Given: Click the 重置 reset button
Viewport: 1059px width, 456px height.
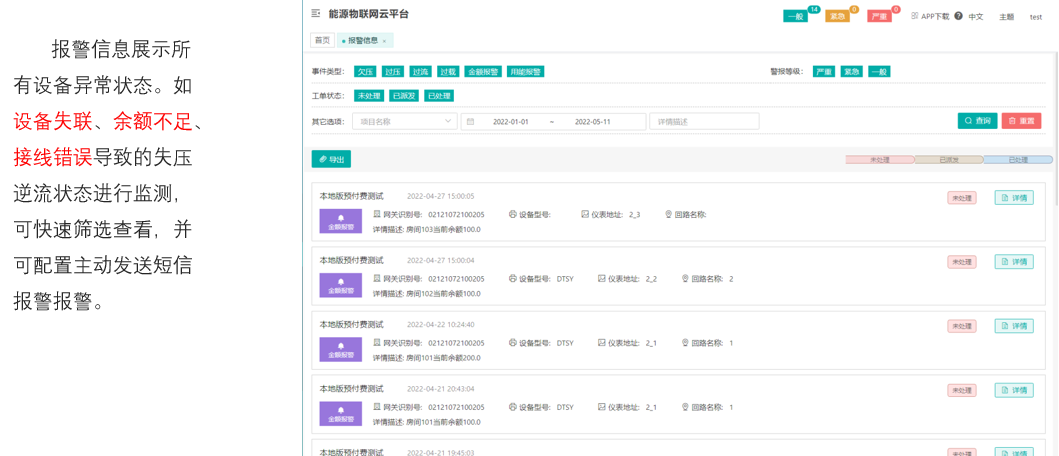Looking at the screenshot, I should [x=1021, y=121].
